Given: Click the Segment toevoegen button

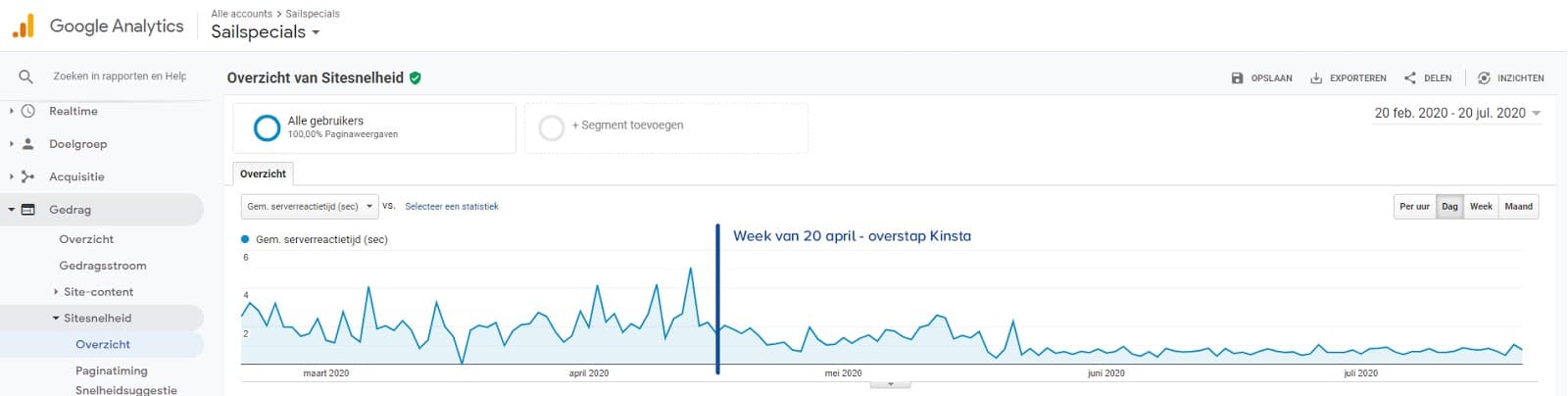Looking at the screenshot, I should coord(627,125).
